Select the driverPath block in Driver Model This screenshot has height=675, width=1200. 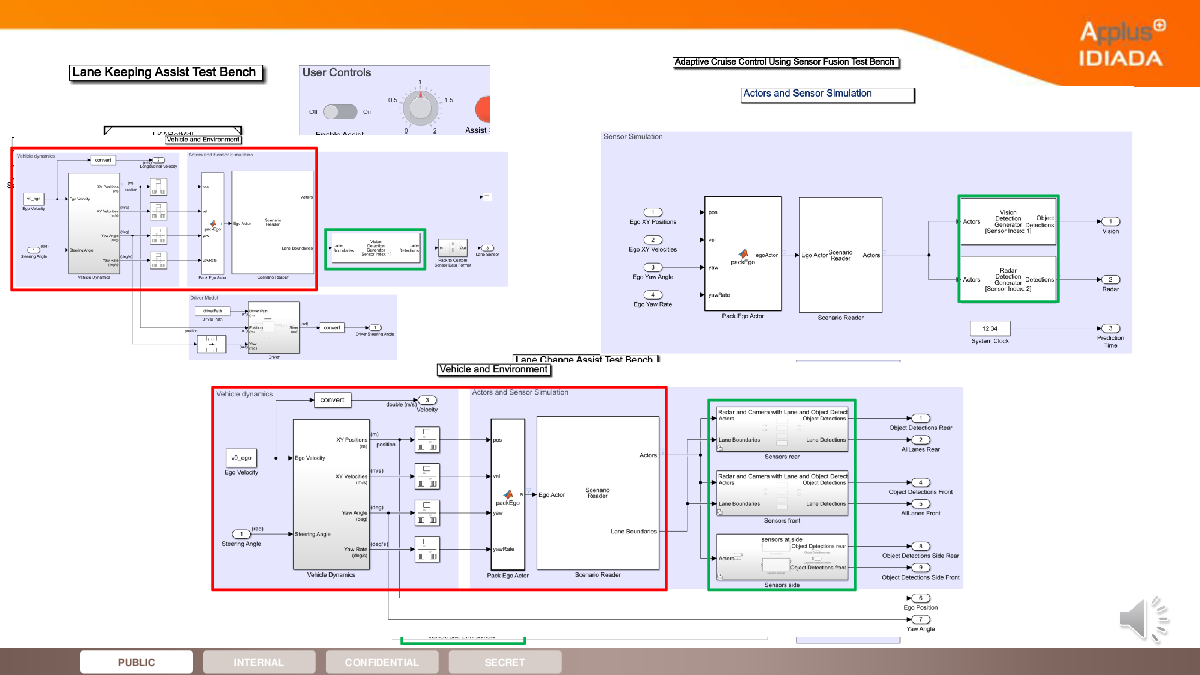[x=211, y=311]
